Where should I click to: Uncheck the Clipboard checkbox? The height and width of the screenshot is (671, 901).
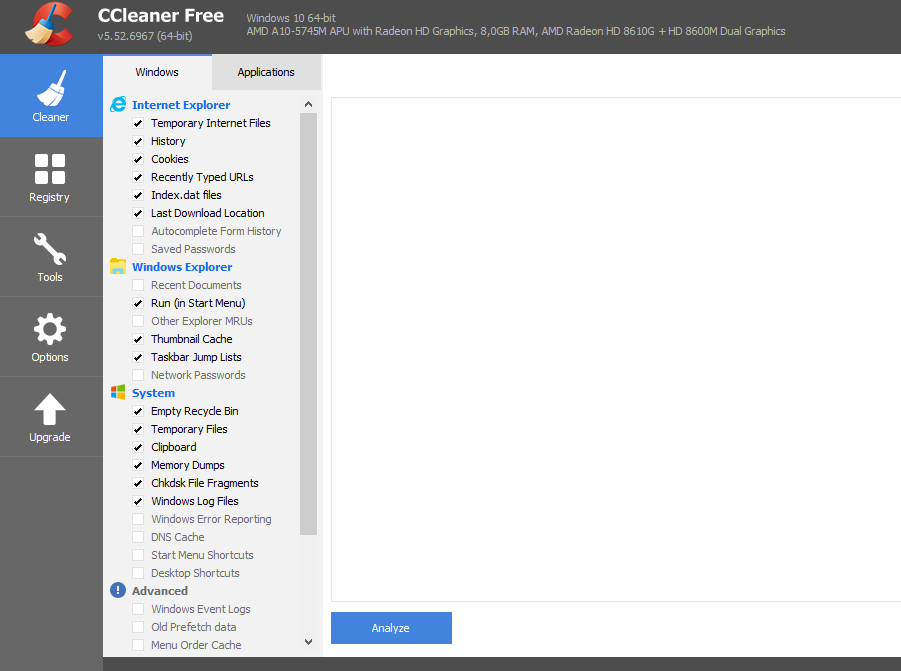[138, 447]
